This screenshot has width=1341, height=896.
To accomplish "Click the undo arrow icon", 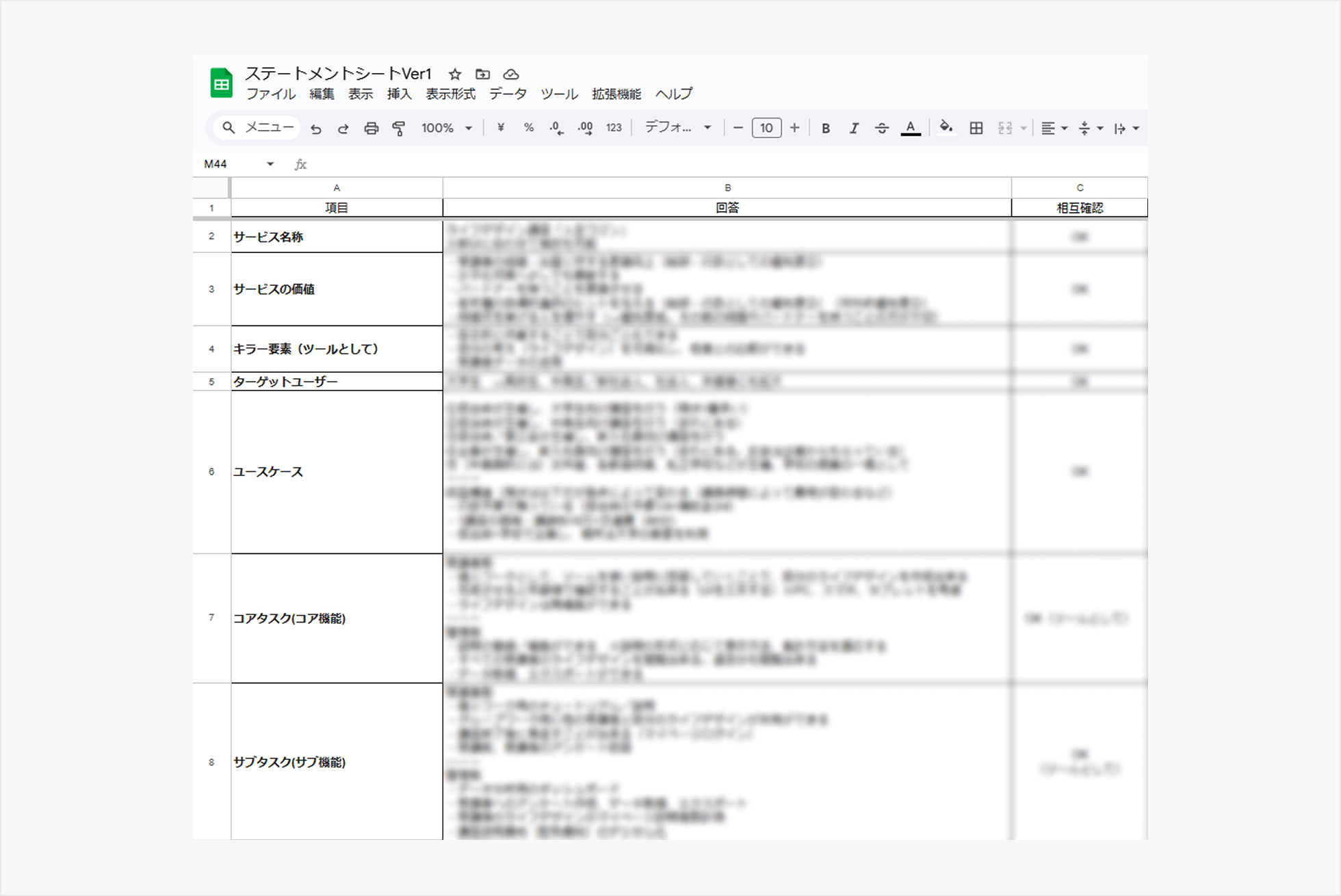I will (x=315, y=129).
